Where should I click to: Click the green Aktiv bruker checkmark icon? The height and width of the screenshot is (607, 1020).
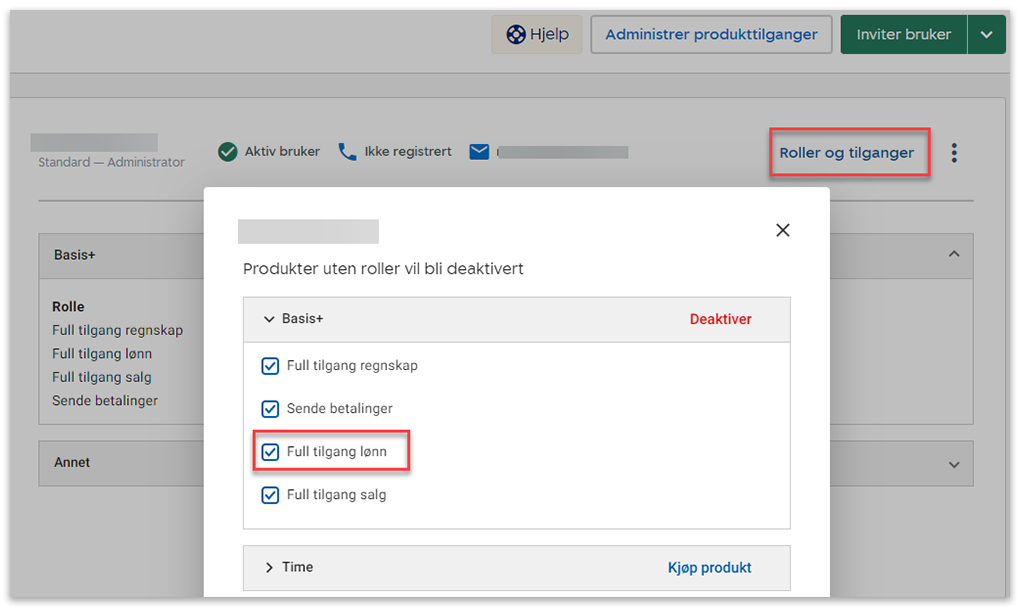tap(228, 152)
